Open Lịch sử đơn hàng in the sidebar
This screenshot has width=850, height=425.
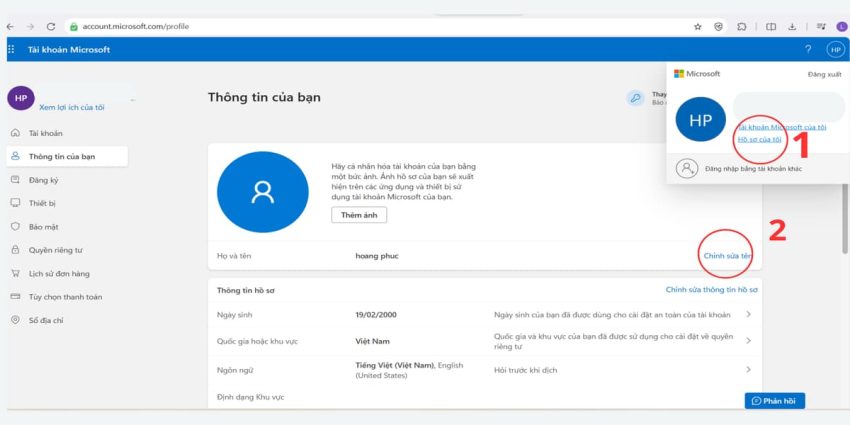[59, 274]
